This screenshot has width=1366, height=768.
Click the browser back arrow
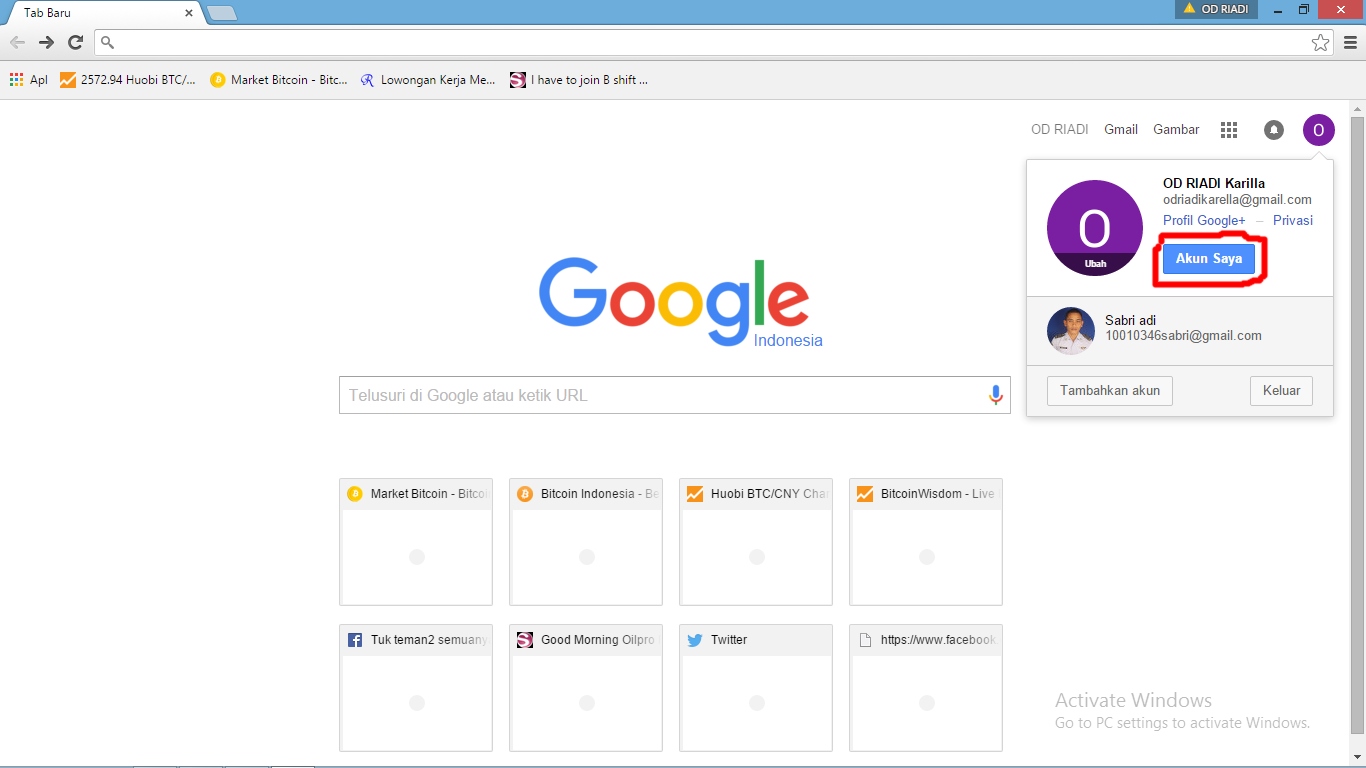click(17, 42)
